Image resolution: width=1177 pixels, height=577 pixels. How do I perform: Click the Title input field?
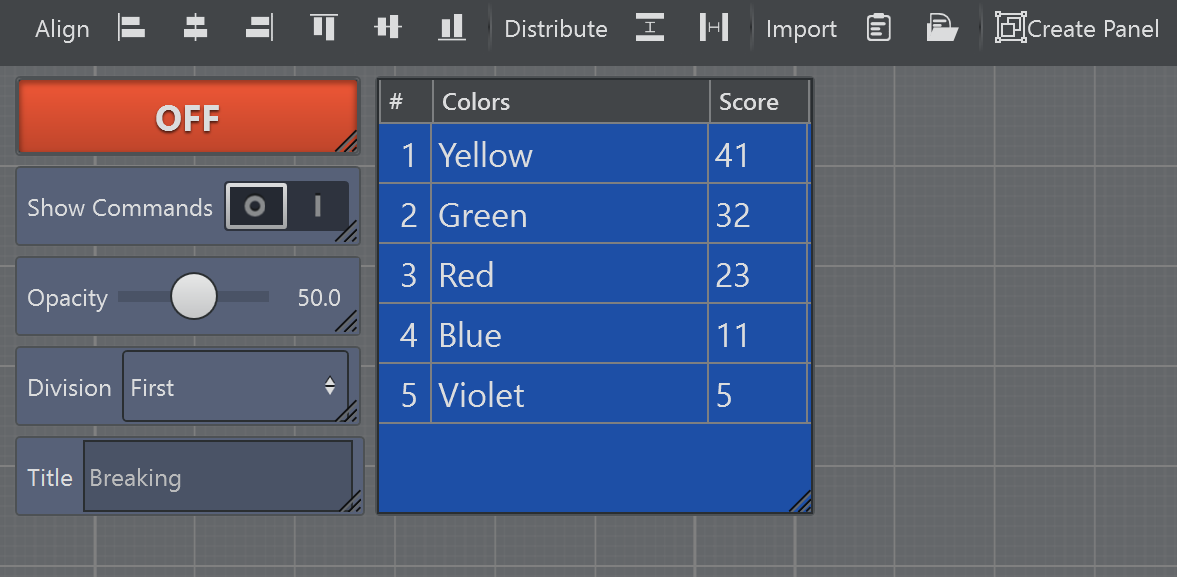[x=217, y=477]
